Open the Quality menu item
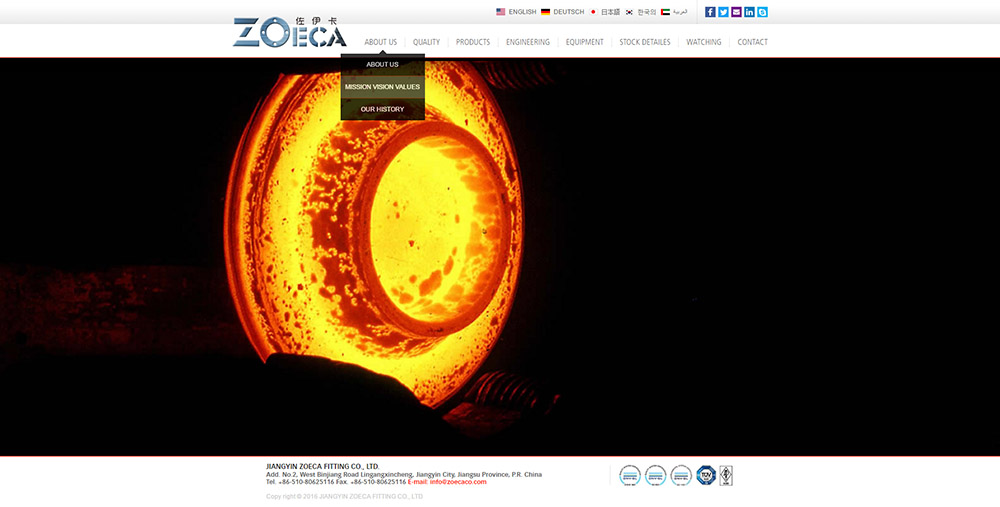The width and height of the screenshot is (1000, 507). pos(426,42)
